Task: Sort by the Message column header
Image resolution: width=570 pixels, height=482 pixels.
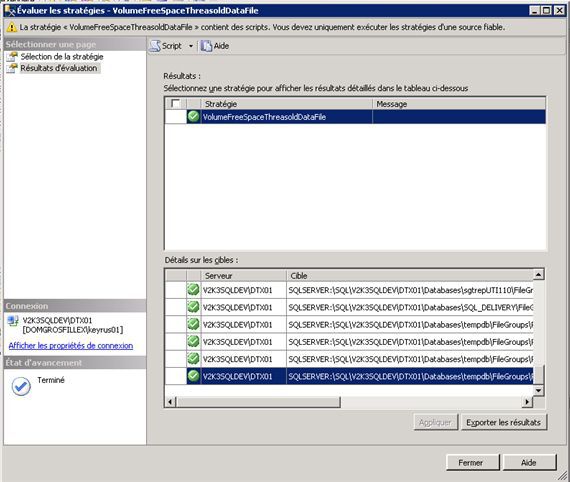Action: tap(459, 104)
